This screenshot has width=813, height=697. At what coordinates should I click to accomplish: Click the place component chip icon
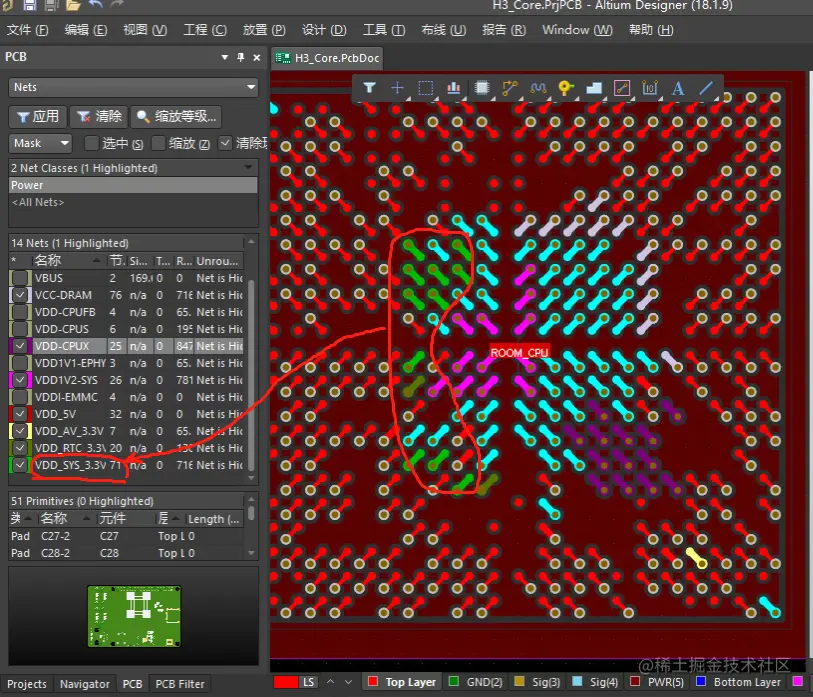[x=482, y=88]
